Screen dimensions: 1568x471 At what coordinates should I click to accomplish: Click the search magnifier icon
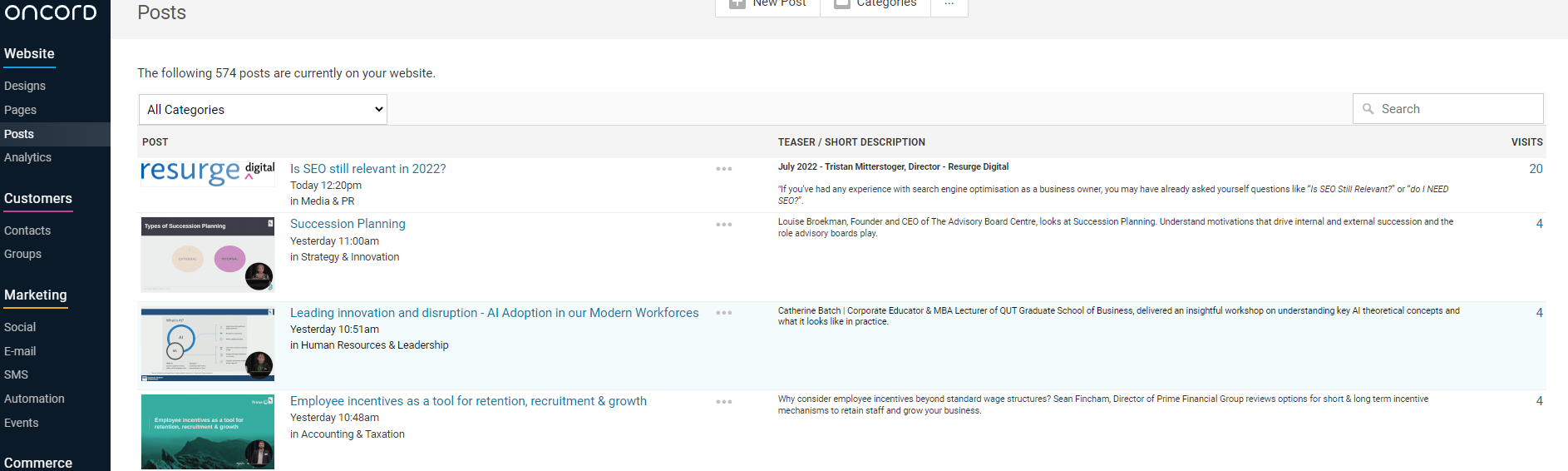[x=1368, y=109]
